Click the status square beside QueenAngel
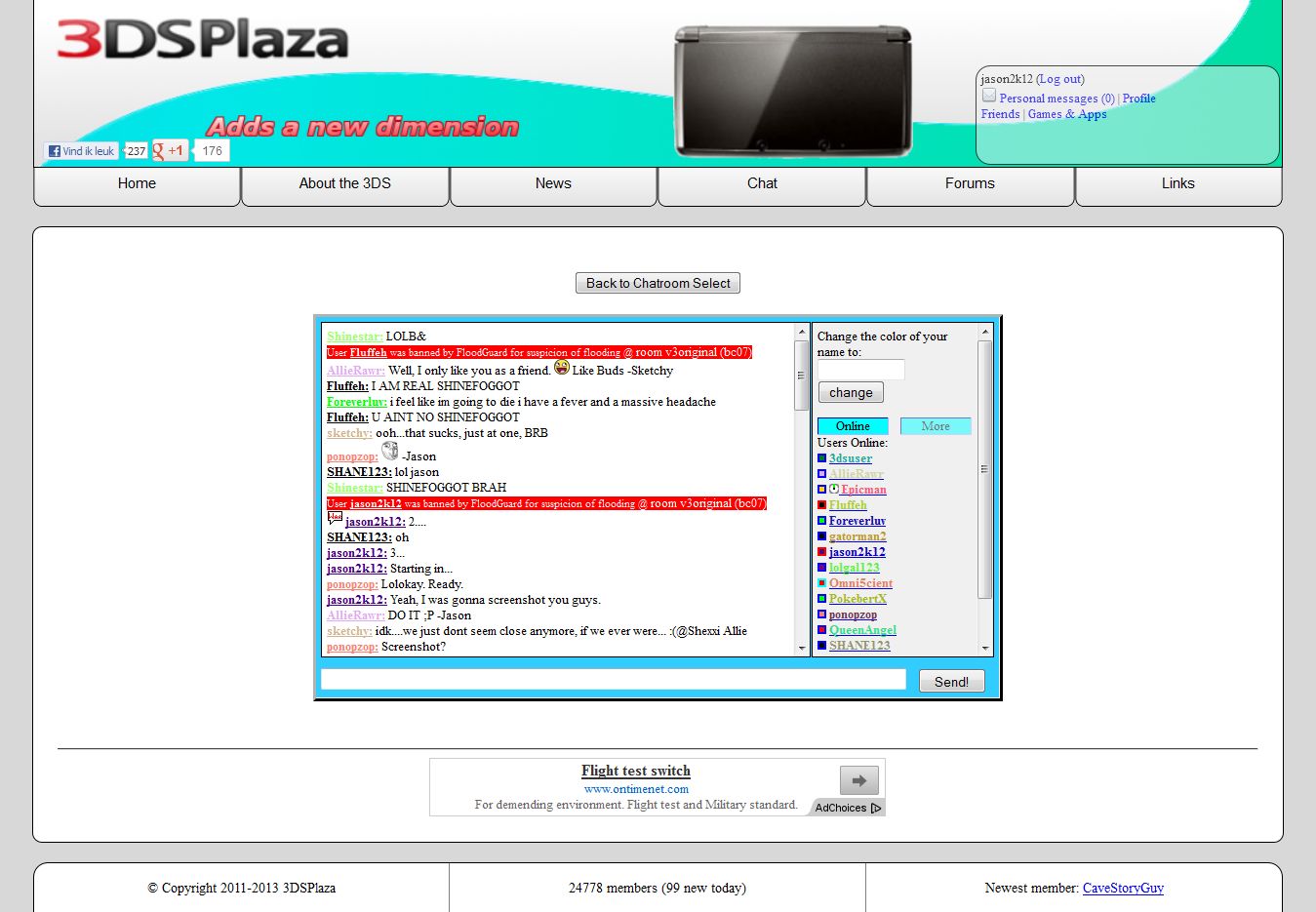The width and height of the screenshot is (1316, 912). [821, 630]
